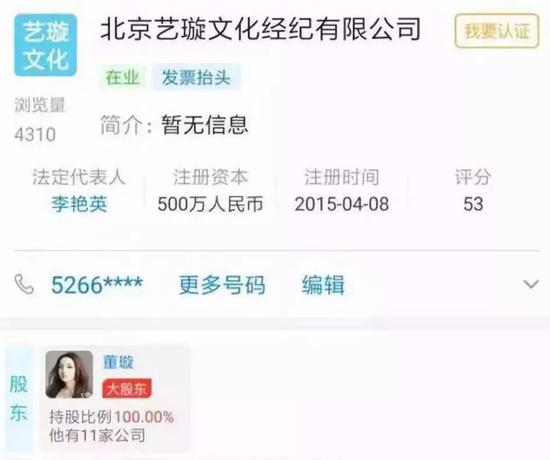Open 更多号码 link
The image size is (550, 460).
[x=222, y=285]
